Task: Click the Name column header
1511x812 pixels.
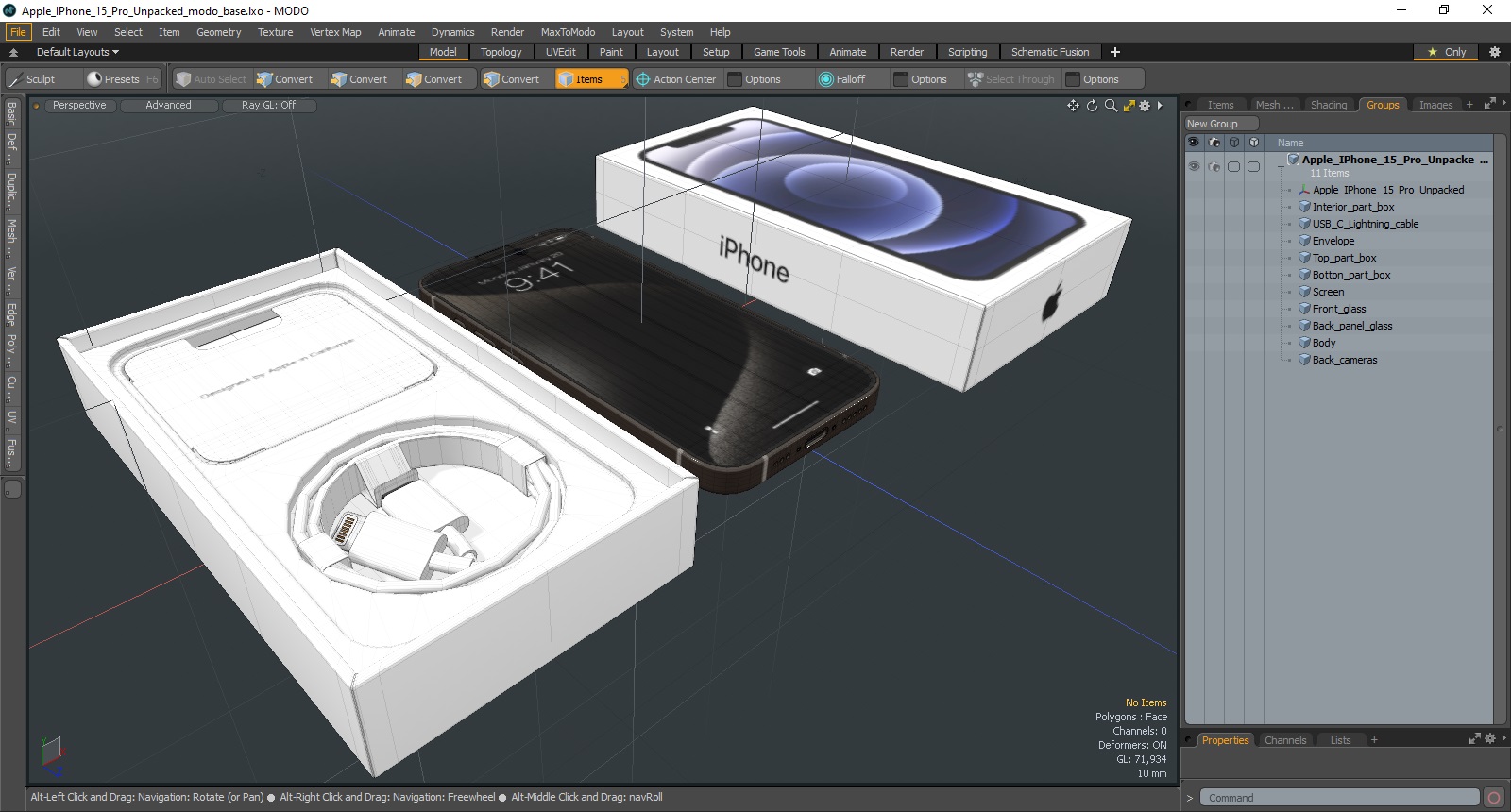Action: 1290,143
